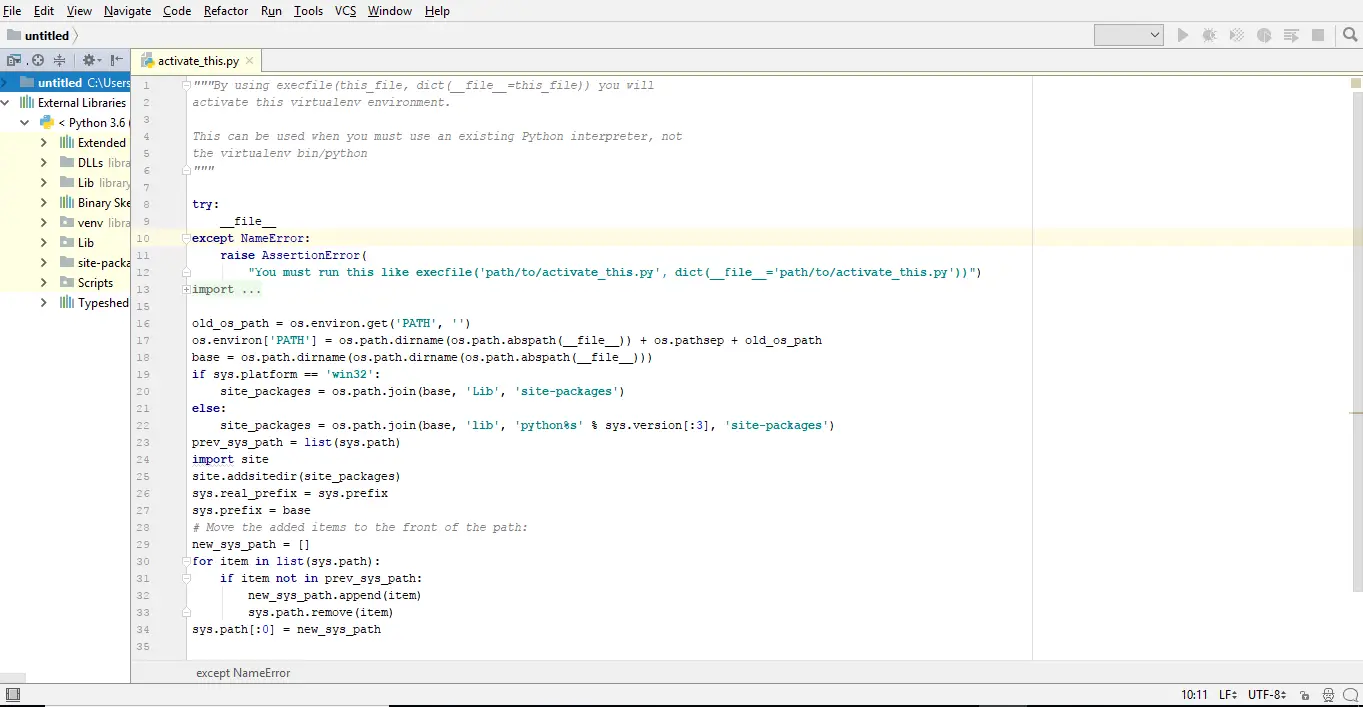Click the project view mode icon
The width and height of the screenshot is (1363, 707).
coord(14,60)
